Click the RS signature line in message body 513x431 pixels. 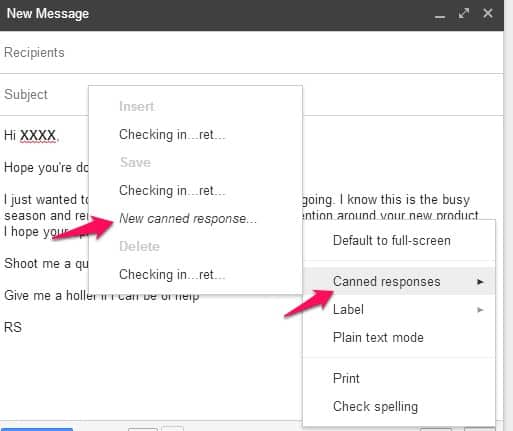(13, 327)
